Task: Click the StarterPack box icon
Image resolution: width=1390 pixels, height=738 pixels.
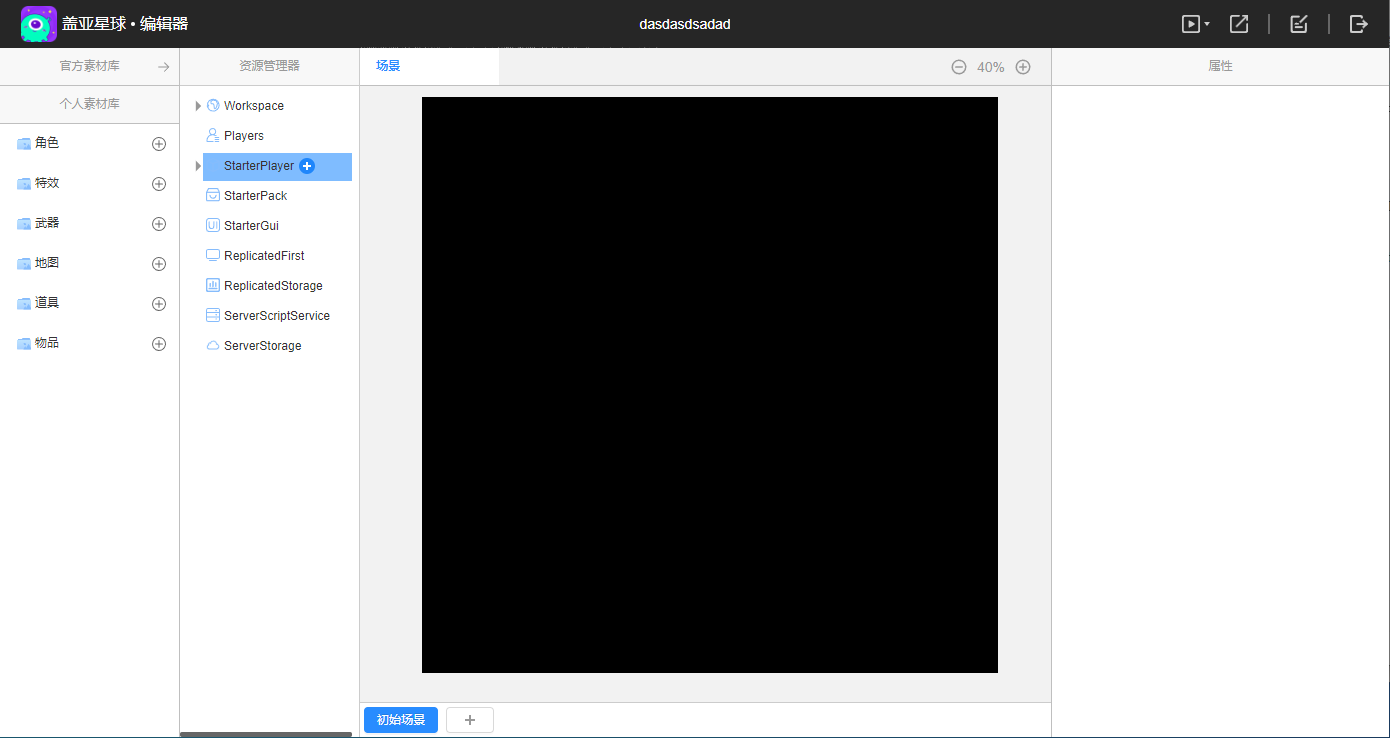Action: [x=212, y=195]
